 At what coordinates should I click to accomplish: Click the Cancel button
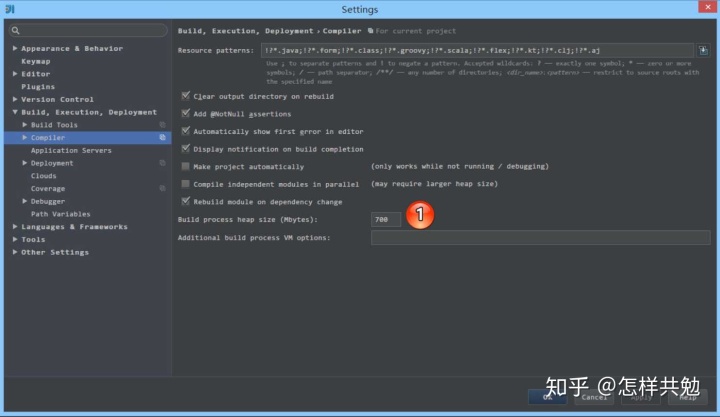[x=594, y=397]
